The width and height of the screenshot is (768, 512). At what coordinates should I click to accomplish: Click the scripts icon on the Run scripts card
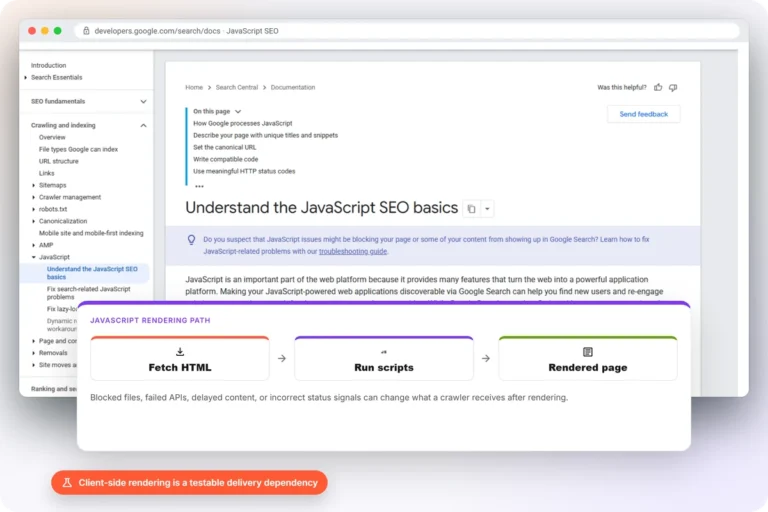(384, 352)
